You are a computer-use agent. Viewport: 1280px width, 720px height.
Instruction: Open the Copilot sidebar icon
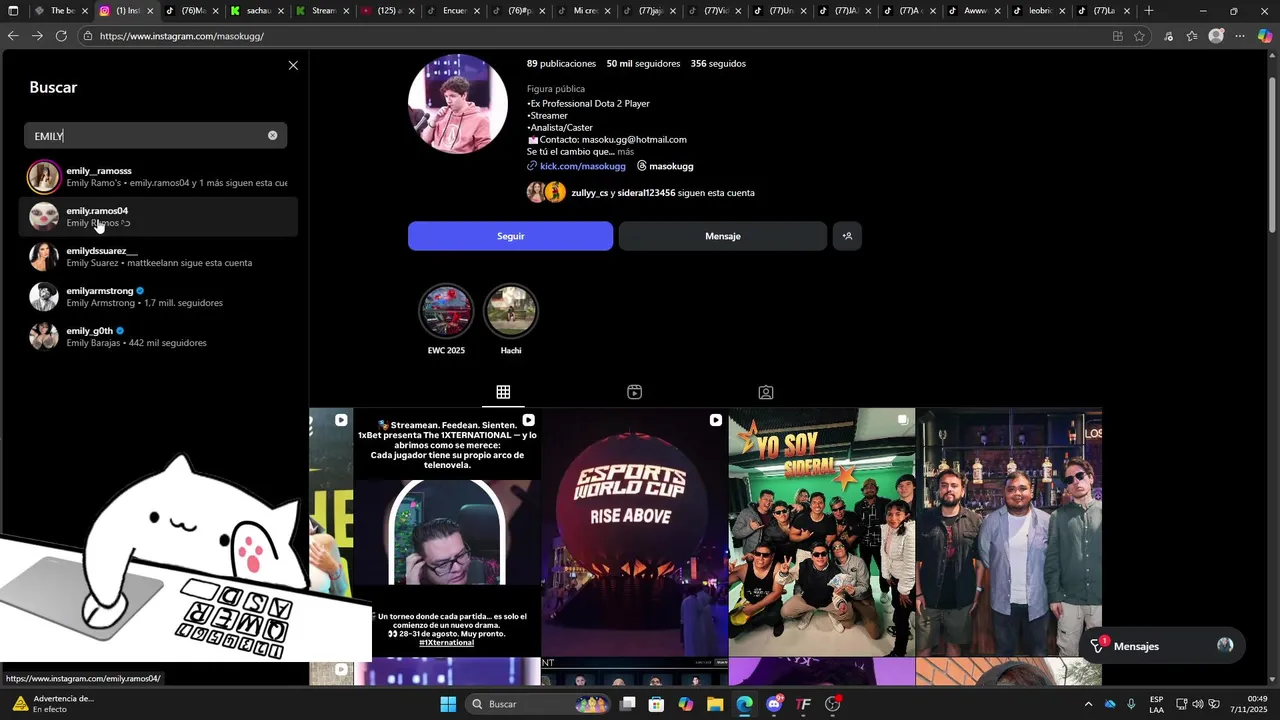tap(1265, 36)
